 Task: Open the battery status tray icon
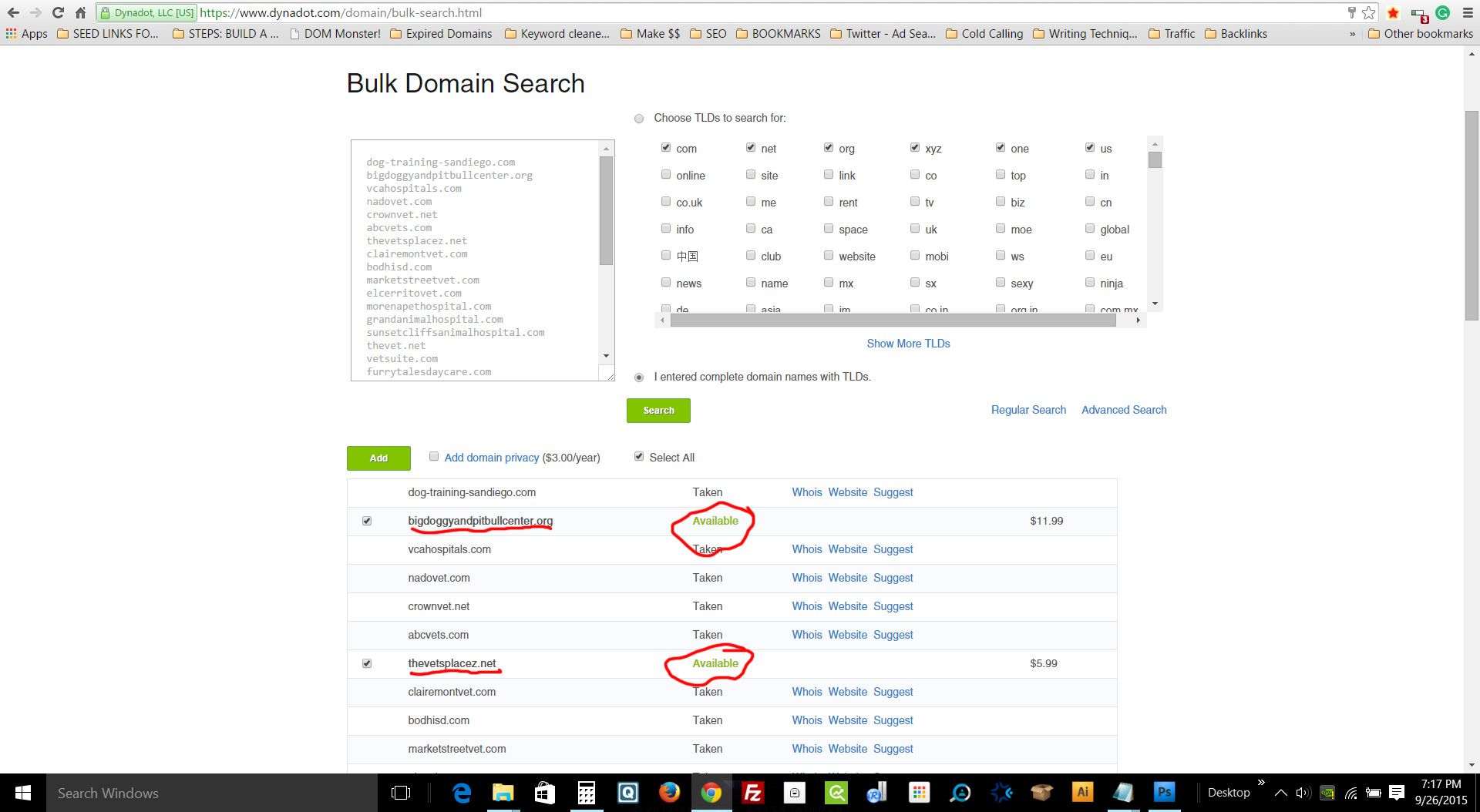point(1373,793)
